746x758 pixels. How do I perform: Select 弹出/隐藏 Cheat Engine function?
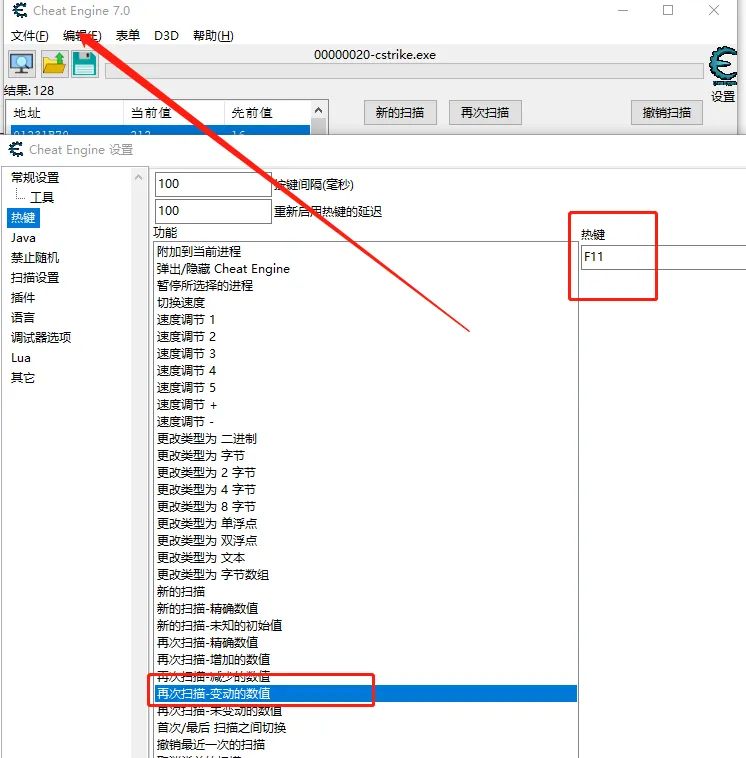pos(366,269)
